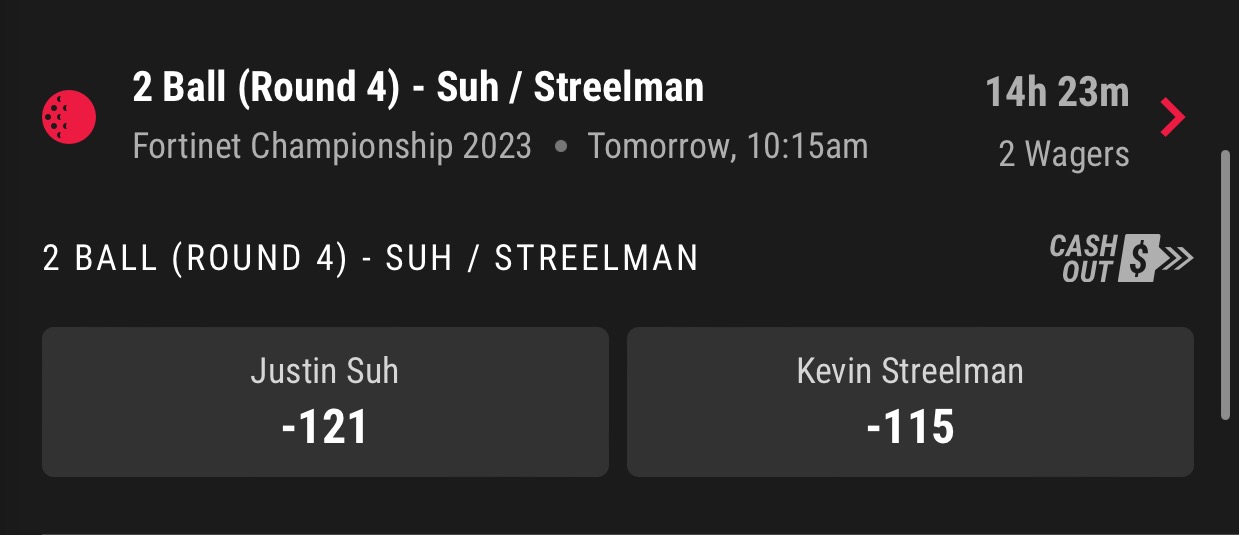Viewport: 1239px width, 535px height.
Task: Tap the Kevin Streelman player name
Action: pos(910,371)
